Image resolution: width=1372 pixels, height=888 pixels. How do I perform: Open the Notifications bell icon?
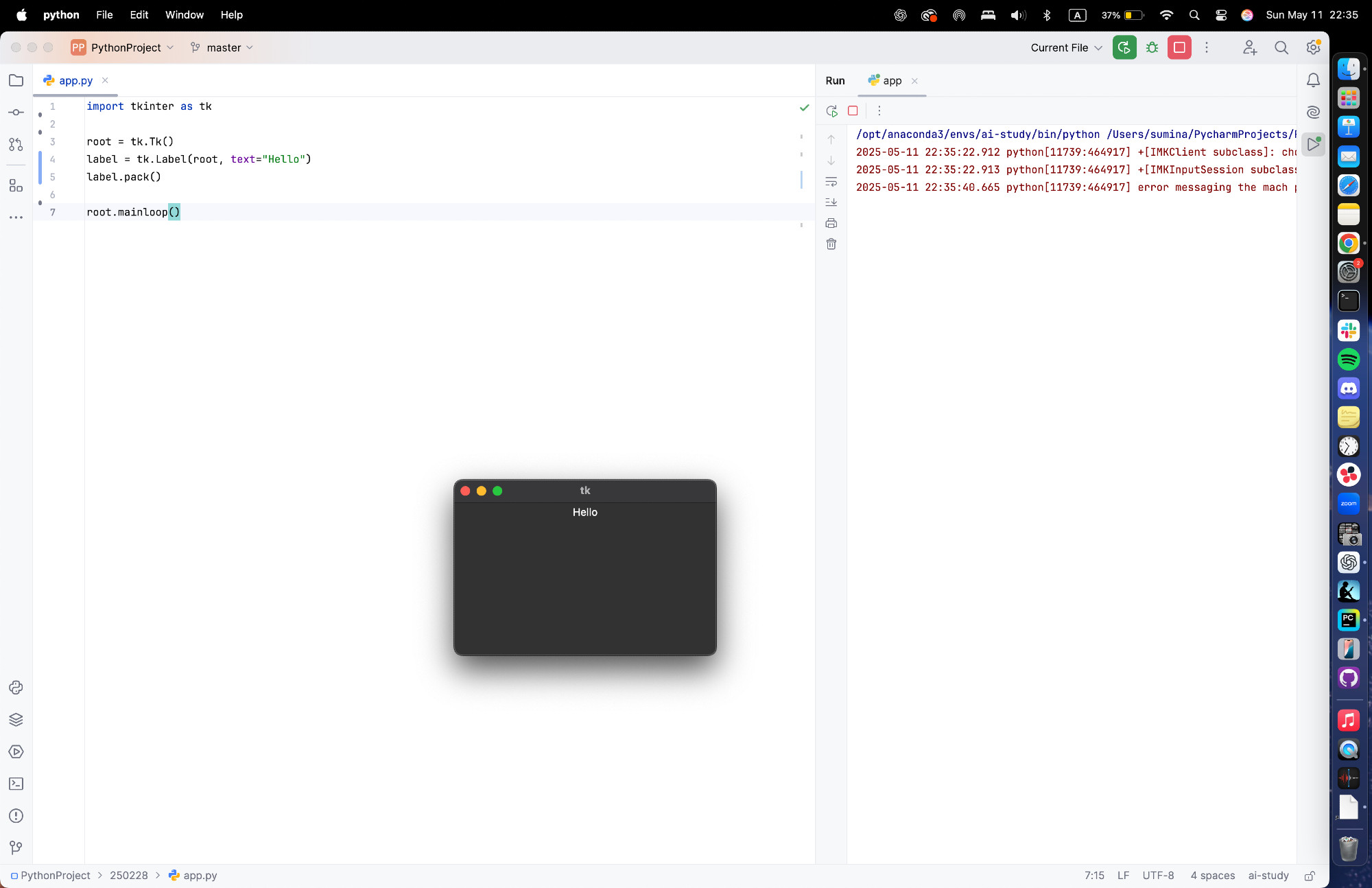point(1313,80)
